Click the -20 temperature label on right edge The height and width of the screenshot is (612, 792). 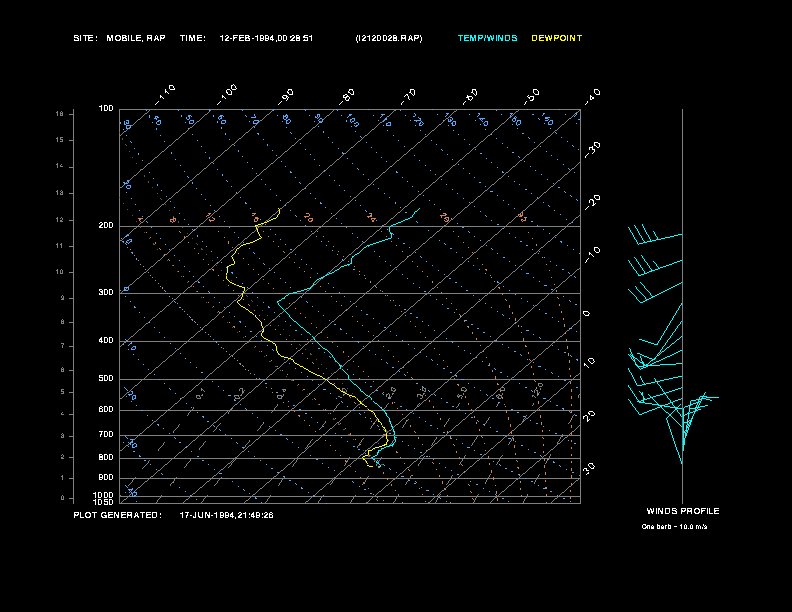click(x=592, y=202)
